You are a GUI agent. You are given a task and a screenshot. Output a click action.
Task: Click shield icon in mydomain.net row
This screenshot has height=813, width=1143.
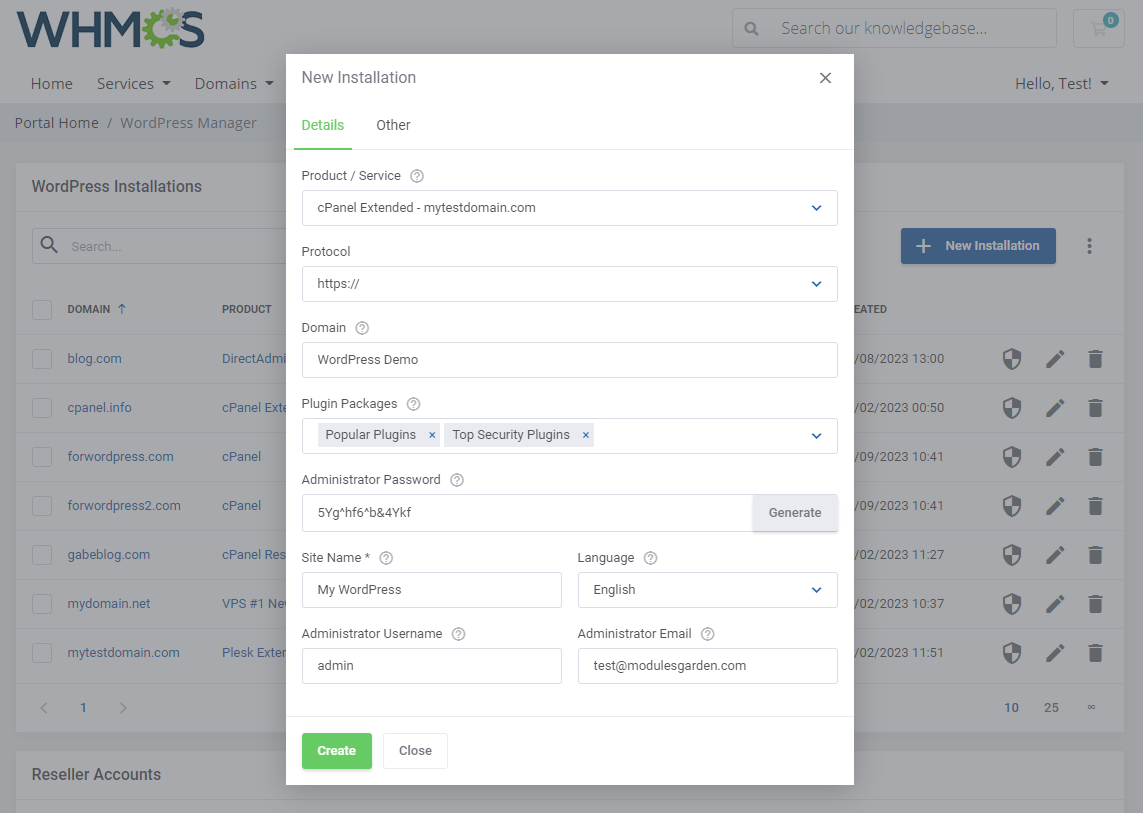1012,604
